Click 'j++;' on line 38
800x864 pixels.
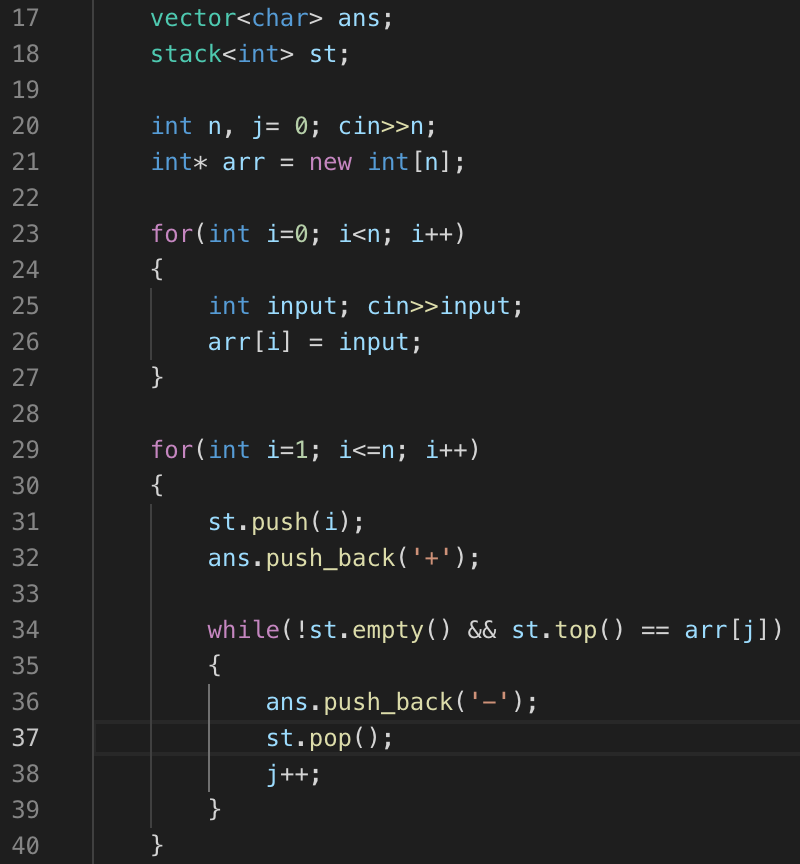click(293, 774)
